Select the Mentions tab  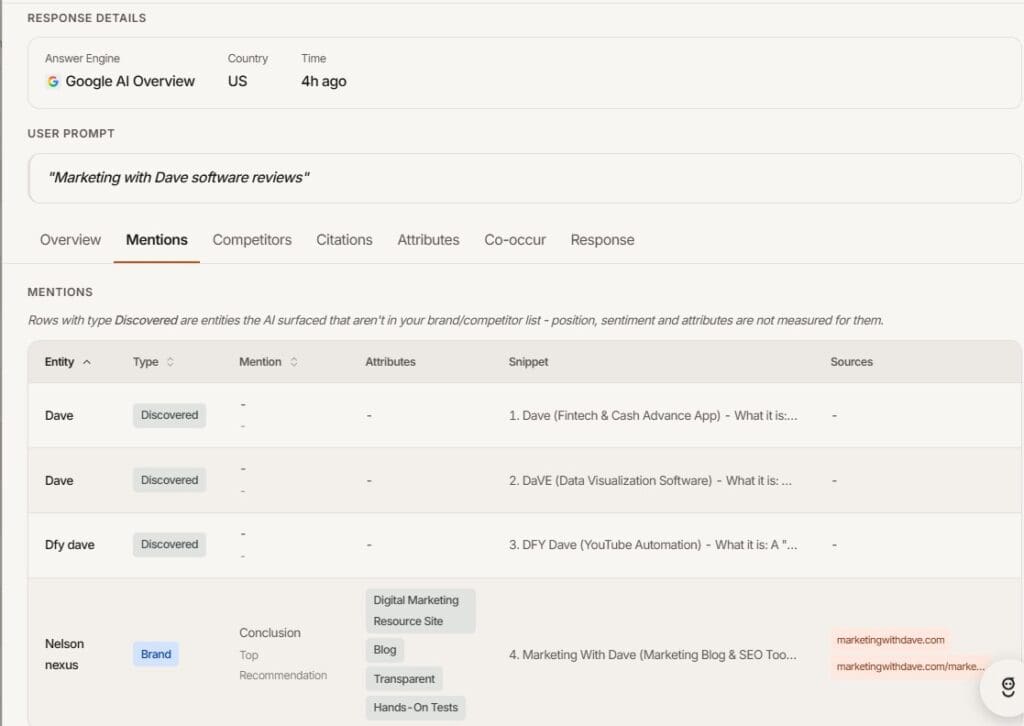click(x=157, y=240)
